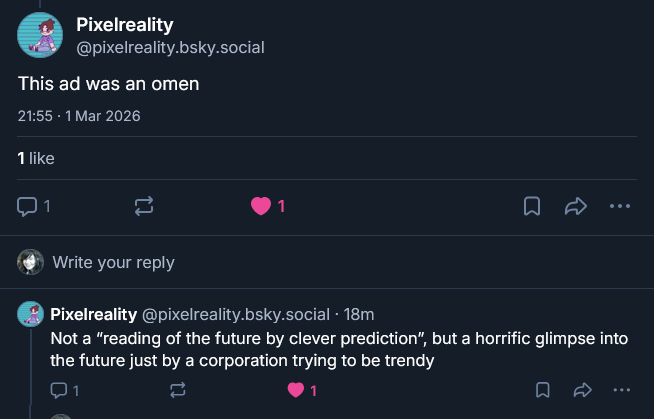The height and width of the screenshot is (419, 654).
Task: Open the post timestamp 21:55 · 1 Mar 2026
Action: [79, 116]
